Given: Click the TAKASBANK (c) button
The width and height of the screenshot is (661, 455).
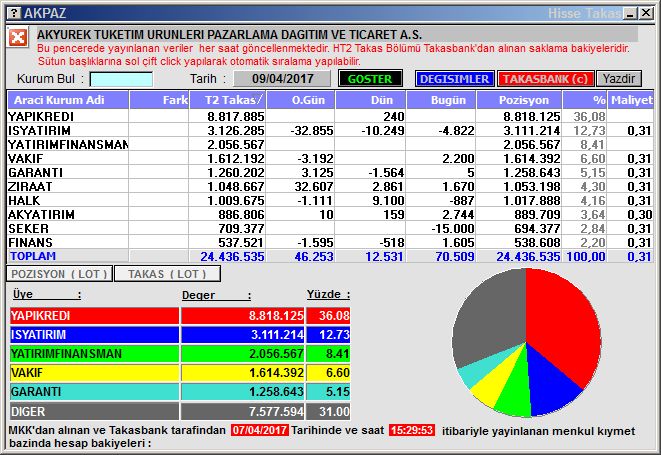Looking at the screenshot, I should 545,79.
